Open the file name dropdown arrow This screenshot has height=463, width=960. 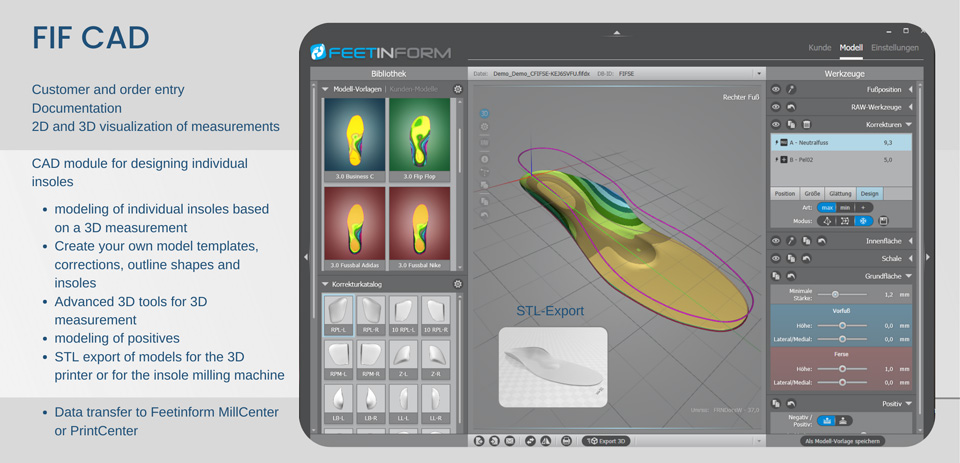point(759,73)
